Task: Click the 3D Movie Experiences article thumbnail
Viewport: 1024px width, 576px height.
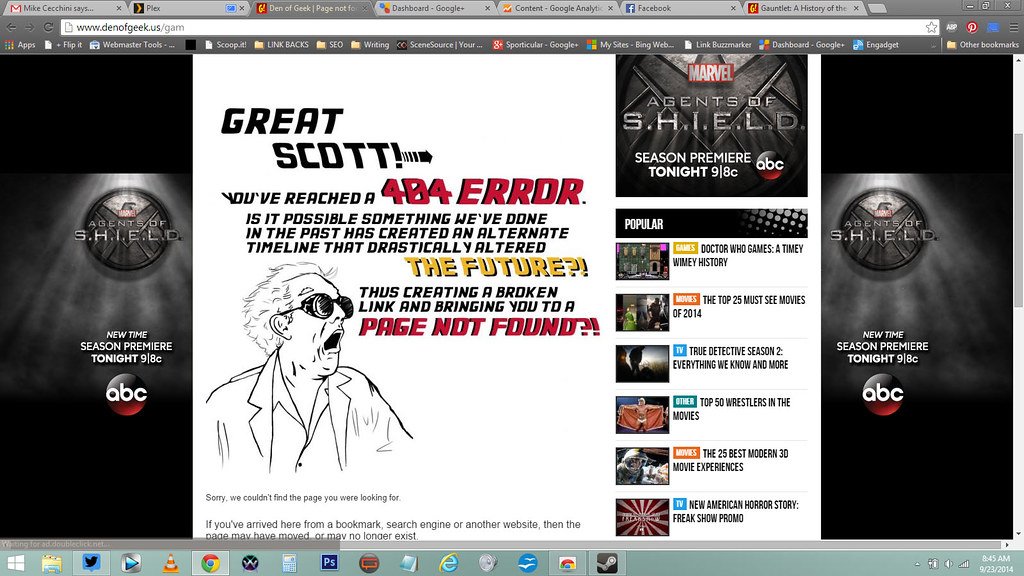Action: pos(642,466)
